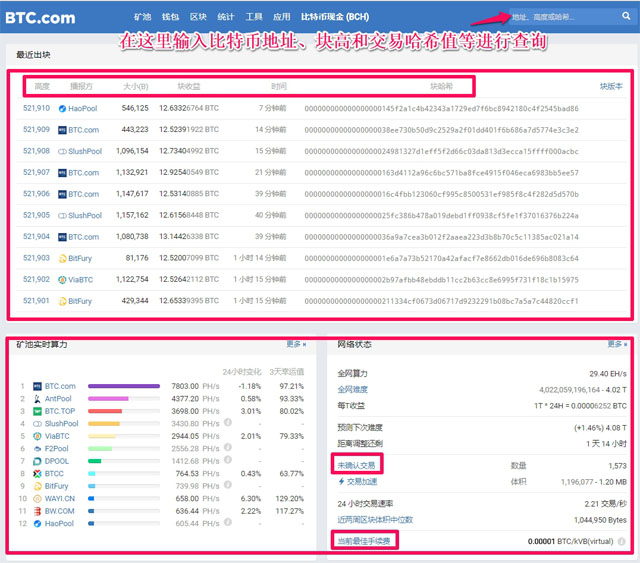Click the BTC.com logo
This screenshot has width=640, height=563.
pos(40,18)
